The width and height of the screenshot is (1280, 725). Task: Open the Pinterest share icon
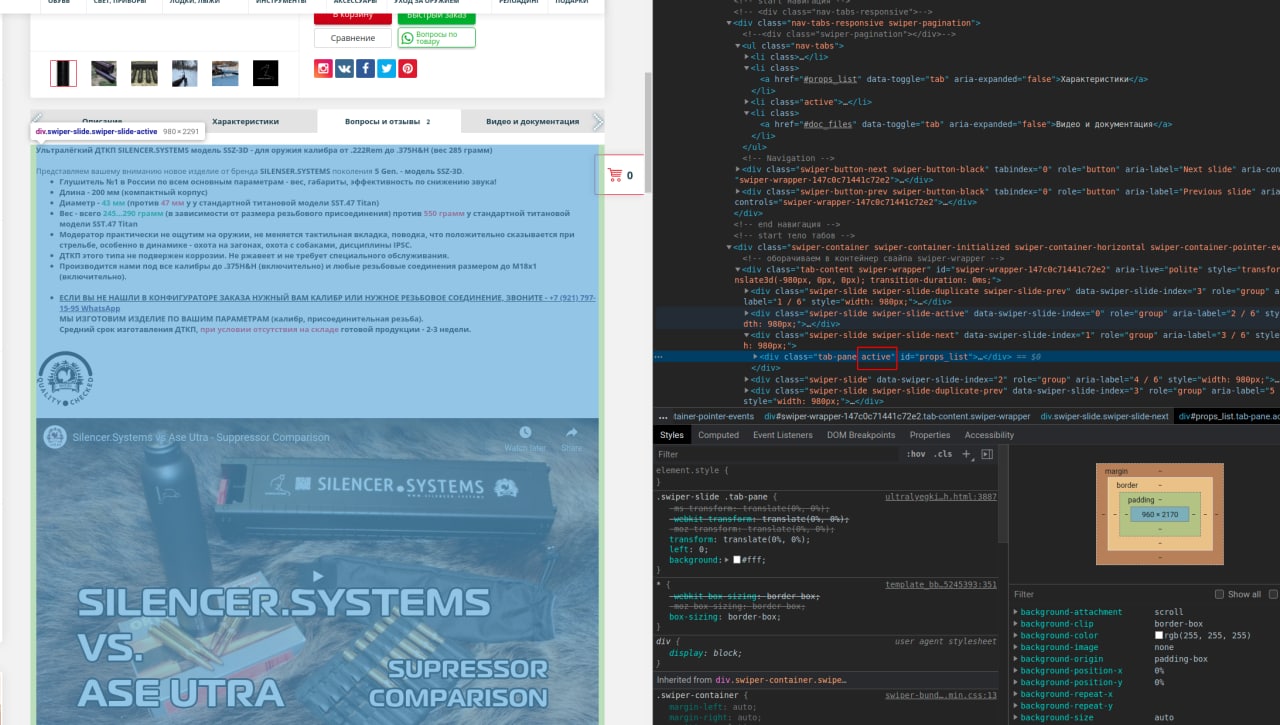(408, 69)
